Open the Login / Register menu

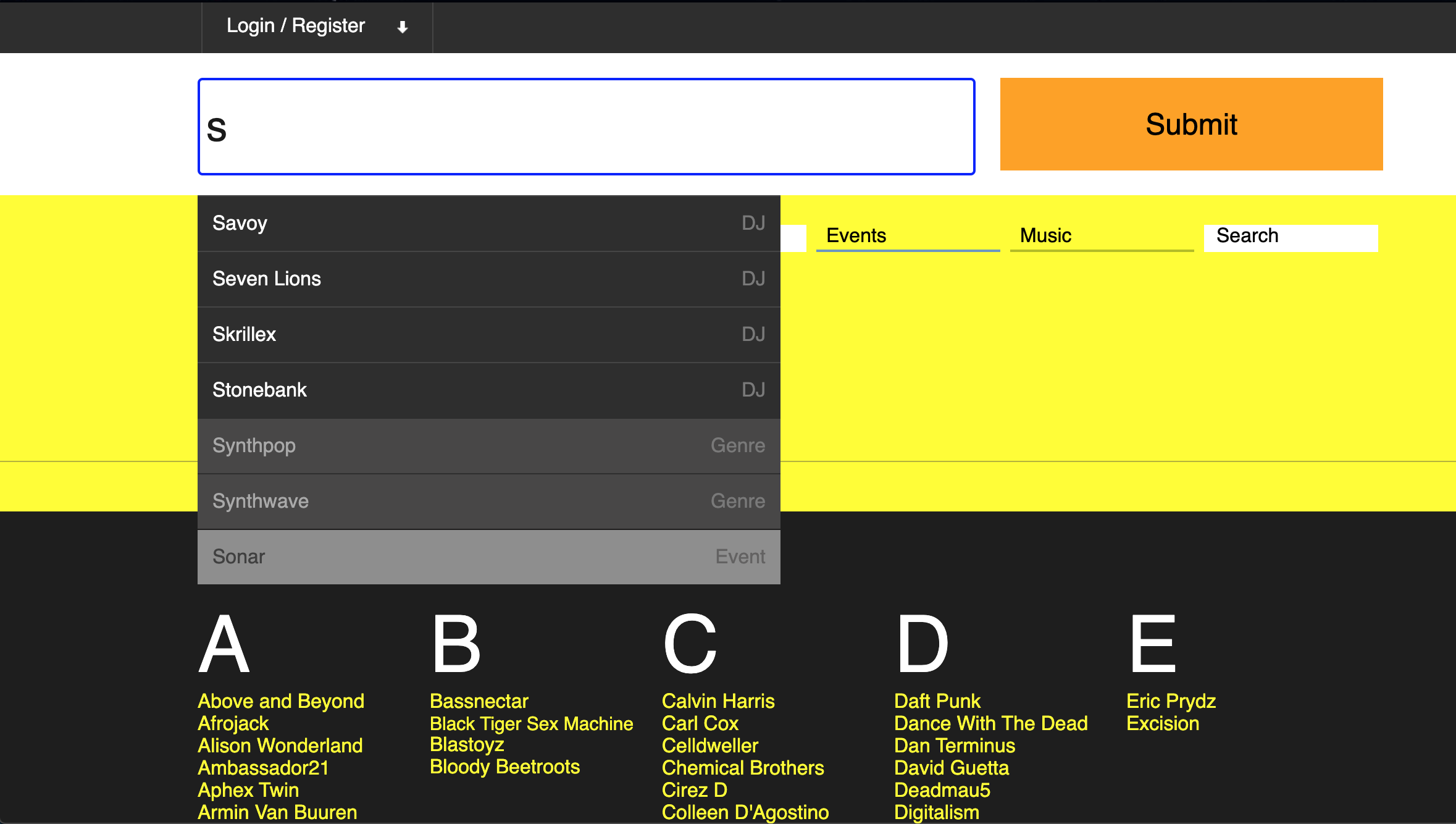point(317,27)
